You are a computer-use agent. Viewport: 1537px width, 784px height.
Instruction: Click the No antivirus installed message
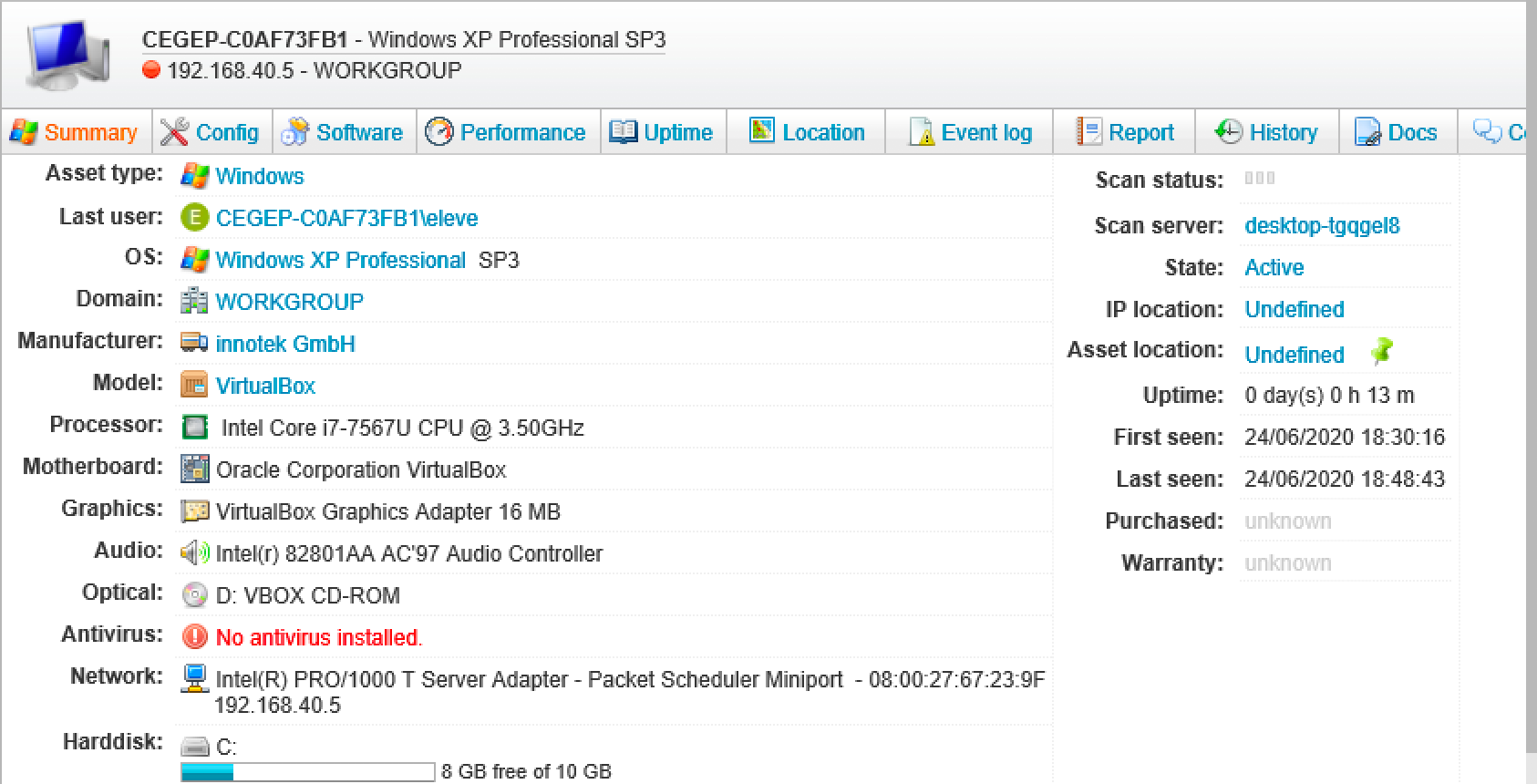pyautogui.click(x=319, y=637)
